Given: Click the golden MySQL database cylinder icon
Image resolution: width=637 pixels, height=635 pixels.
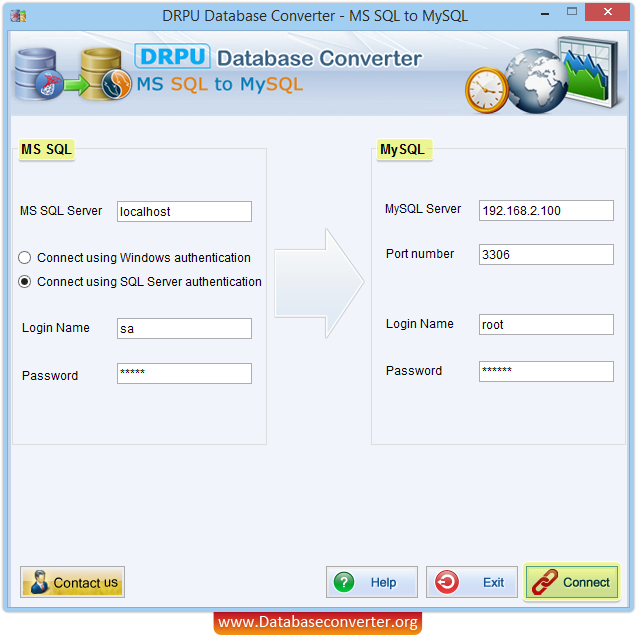Looking at the screenshot, I should [106, 74].
